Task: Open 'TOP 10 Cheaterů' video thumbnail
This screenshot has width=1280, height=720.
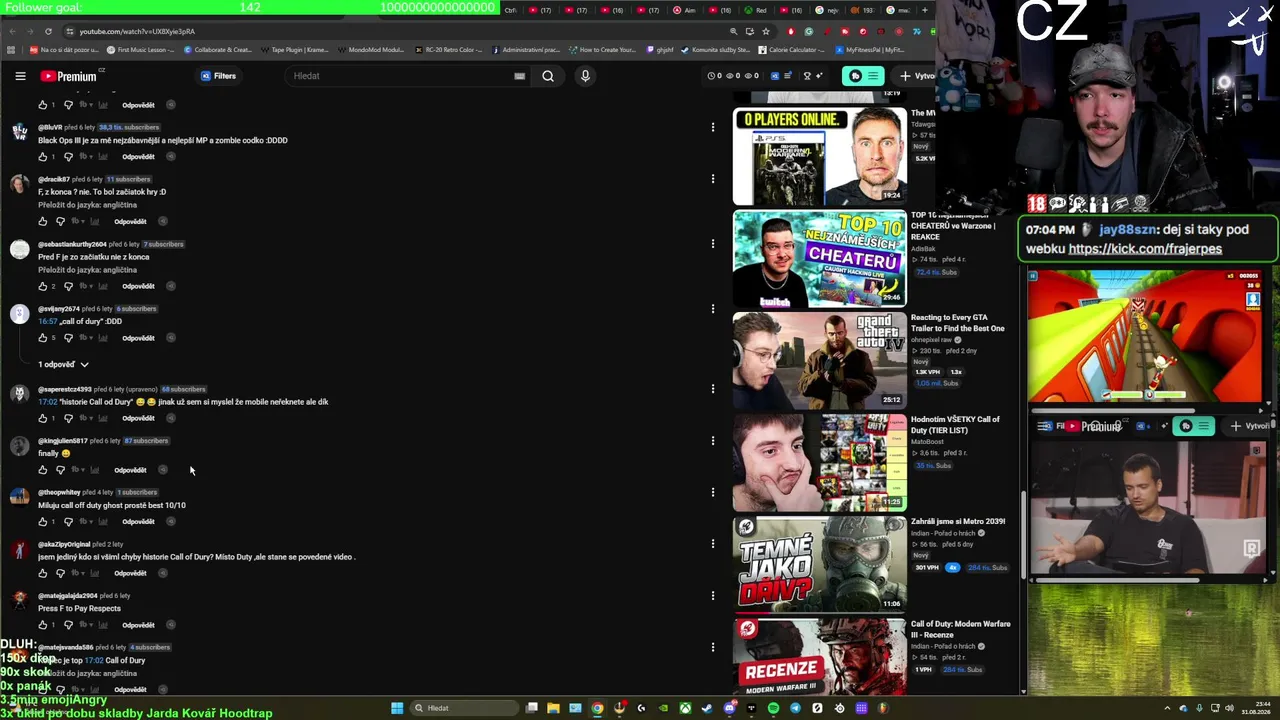Action: [x=819, y=259]
